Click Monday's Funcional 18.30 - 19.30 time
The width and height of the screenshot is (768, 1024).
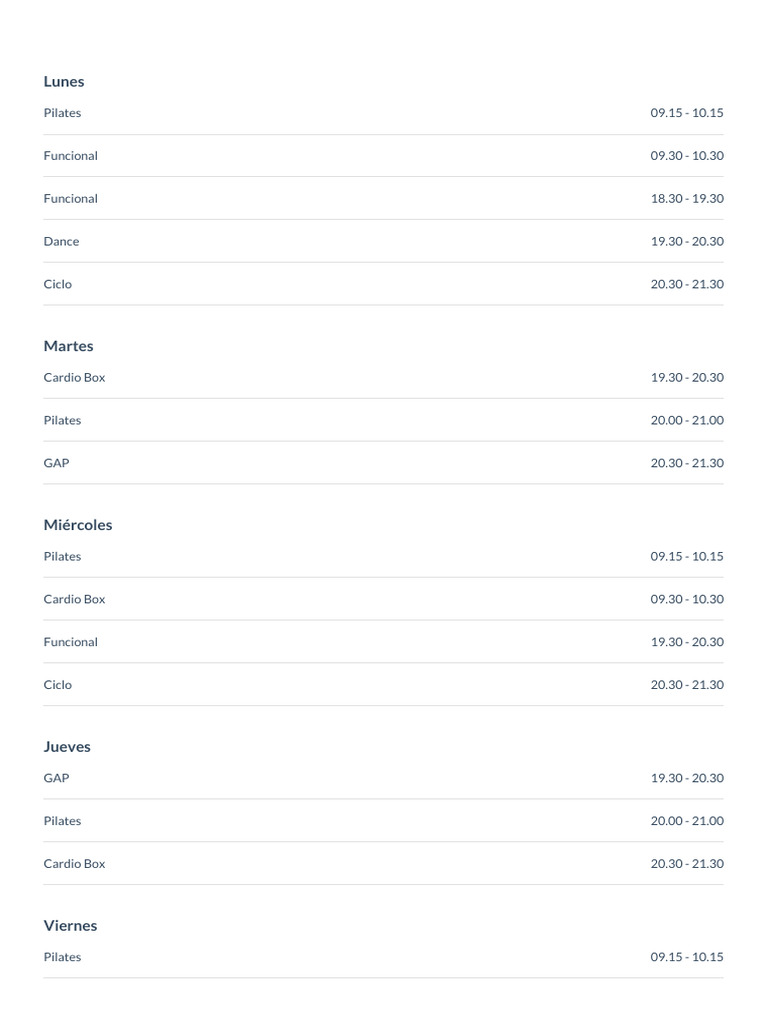pyautogui.click(x=686, y=199)
